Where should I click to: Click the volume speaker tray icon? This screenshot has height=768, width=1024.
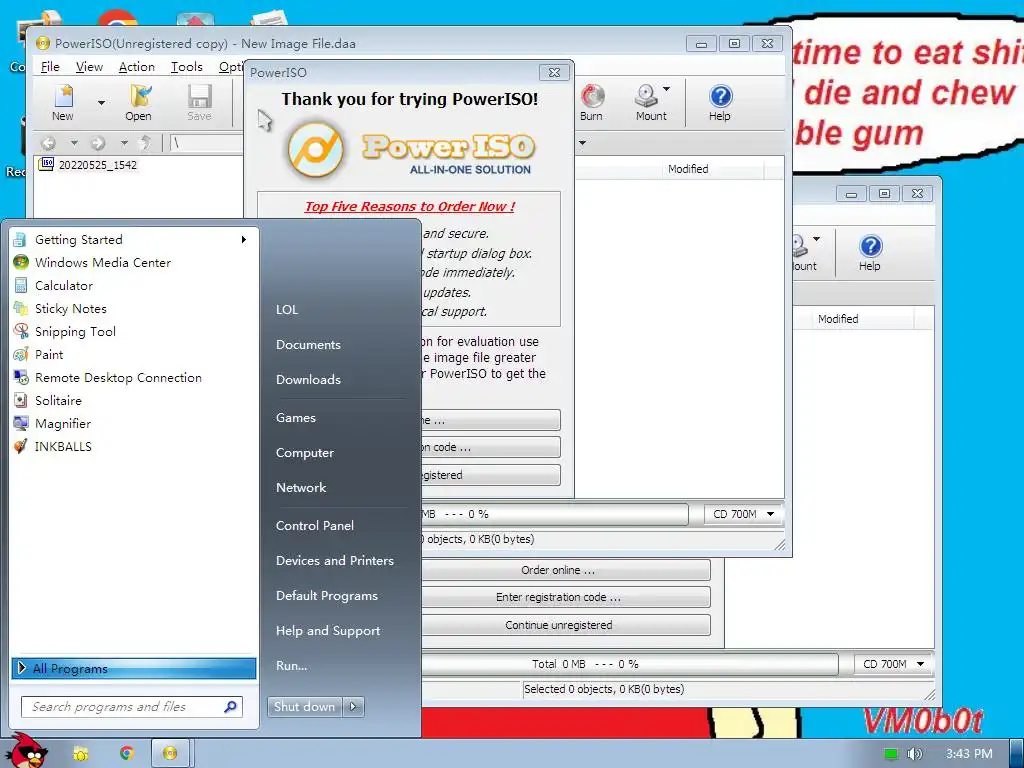(x=915, y=754)
